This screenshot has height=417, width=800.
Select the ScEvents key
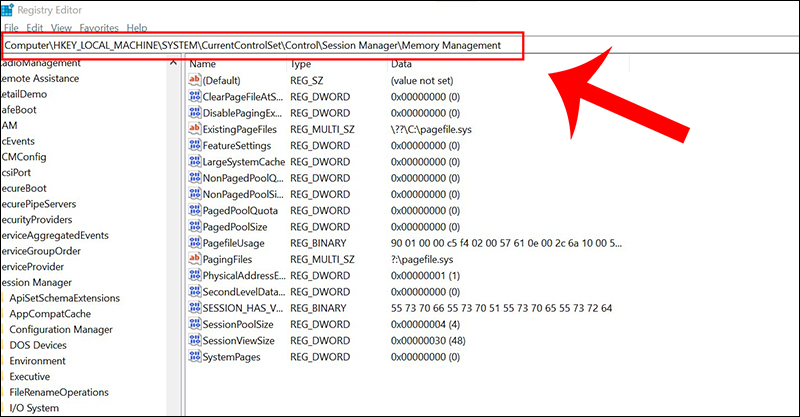click(x=17, y=141)
